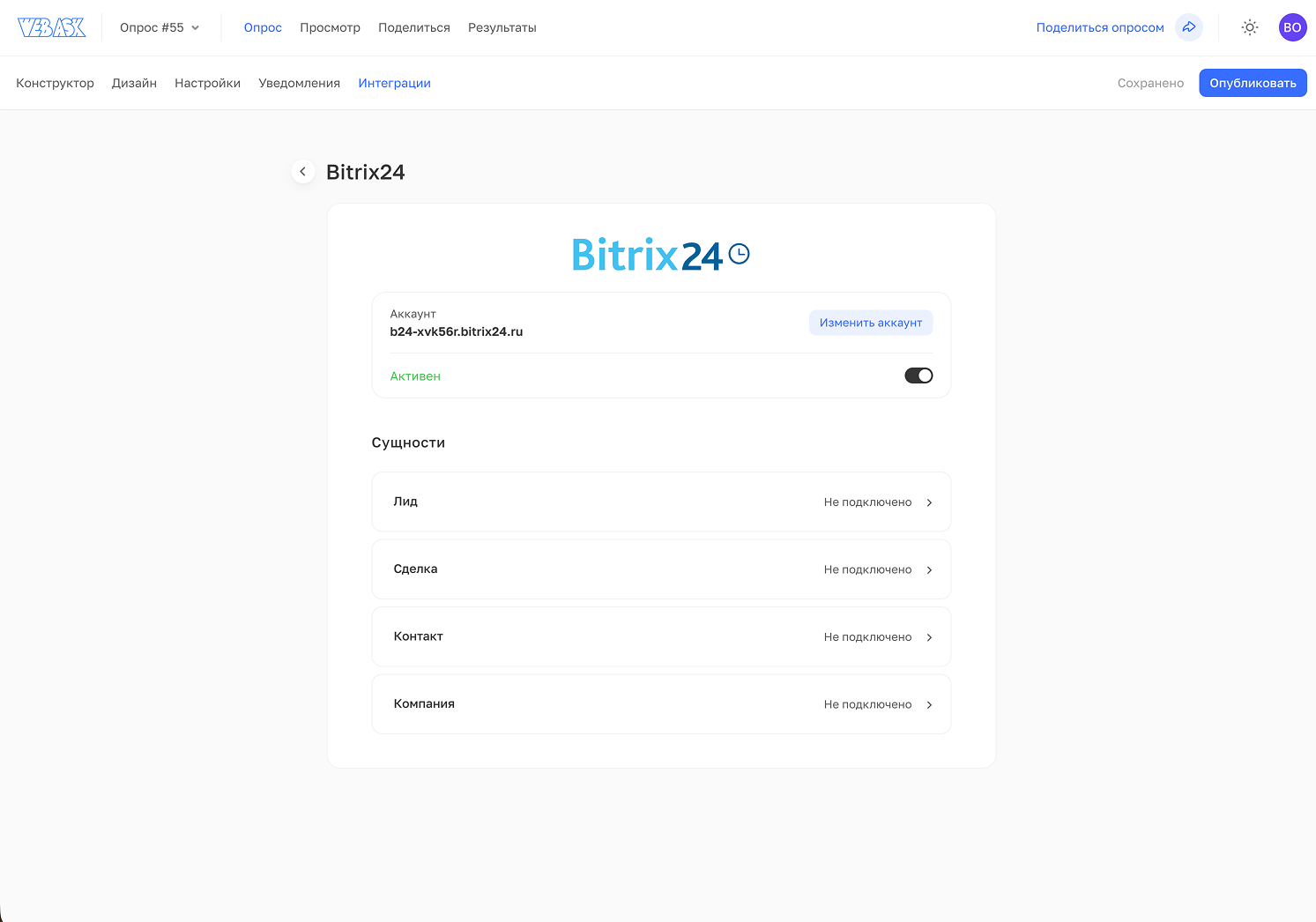Click the account domain b24-xvk56r.bitrix24.ru
This screenshot has width=1316, height=922.
457,332
